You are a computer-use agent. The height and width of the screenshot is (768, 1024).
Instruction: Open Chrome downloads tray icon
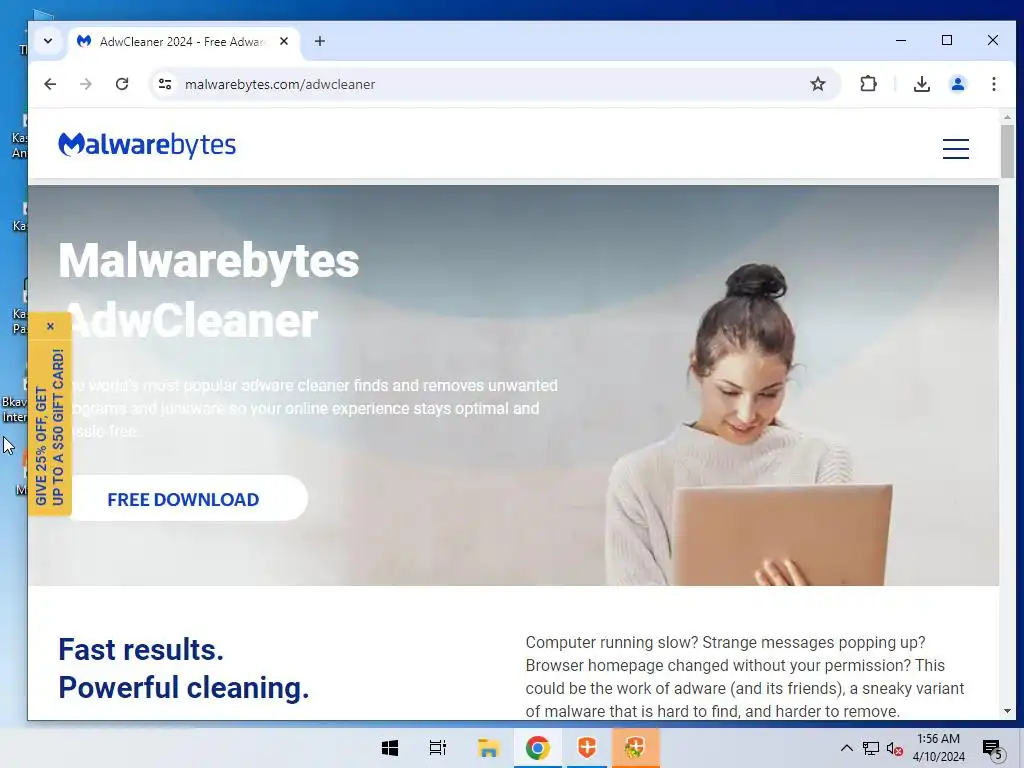[921, 84]
